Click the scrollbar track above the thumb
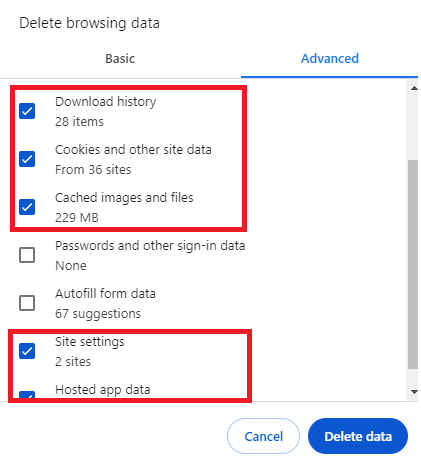The width and height of the screenshot is (421, 465). [x=413, y=127]
